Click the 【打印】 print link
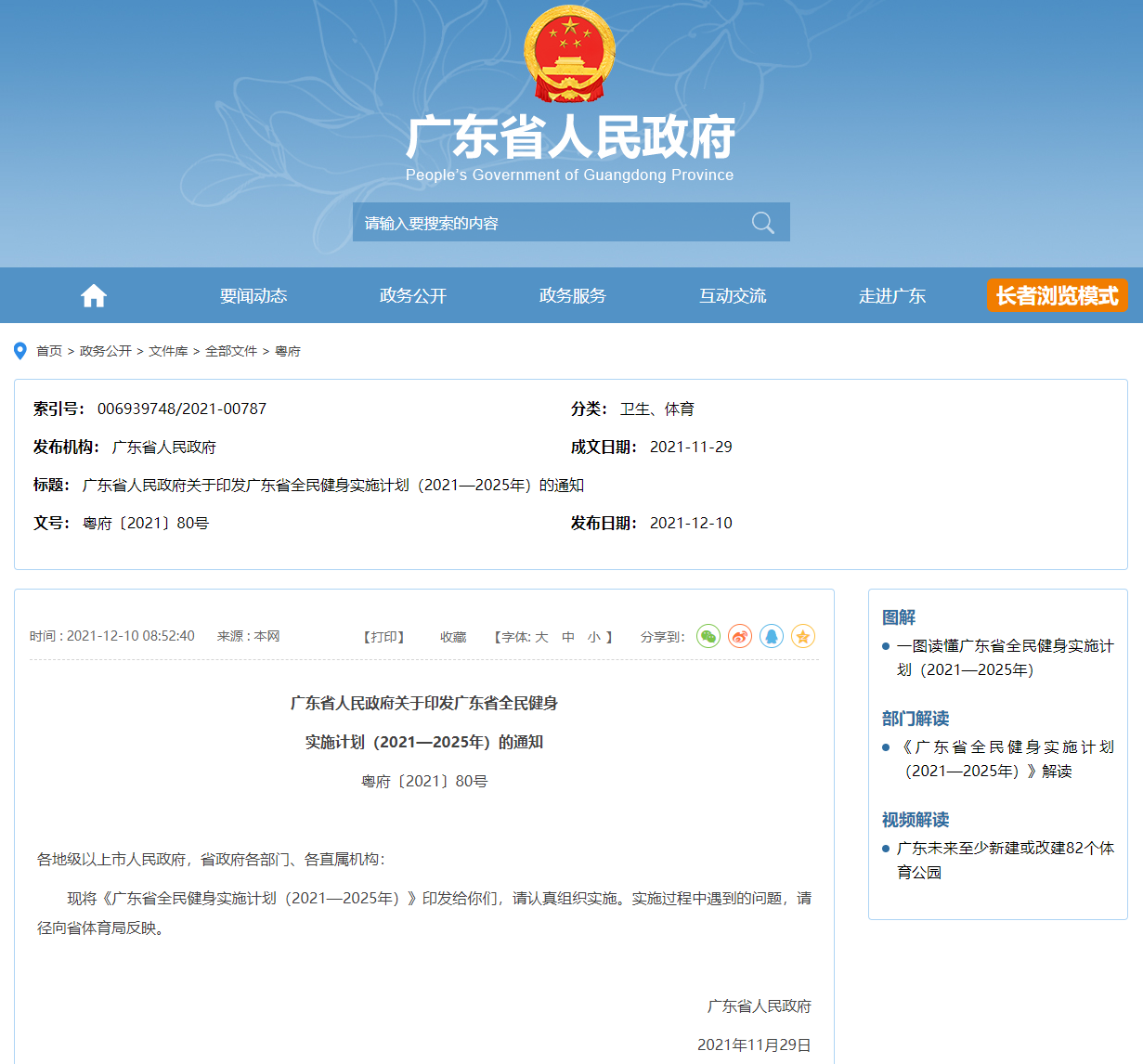The width and height of the screenshot is (1143, 1064). coord(383,637)
